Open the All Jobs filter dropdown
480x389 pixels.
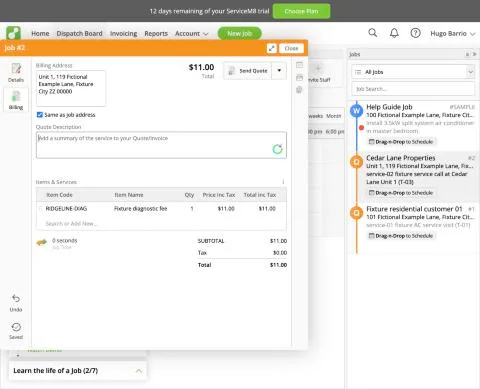pos(413,72)
